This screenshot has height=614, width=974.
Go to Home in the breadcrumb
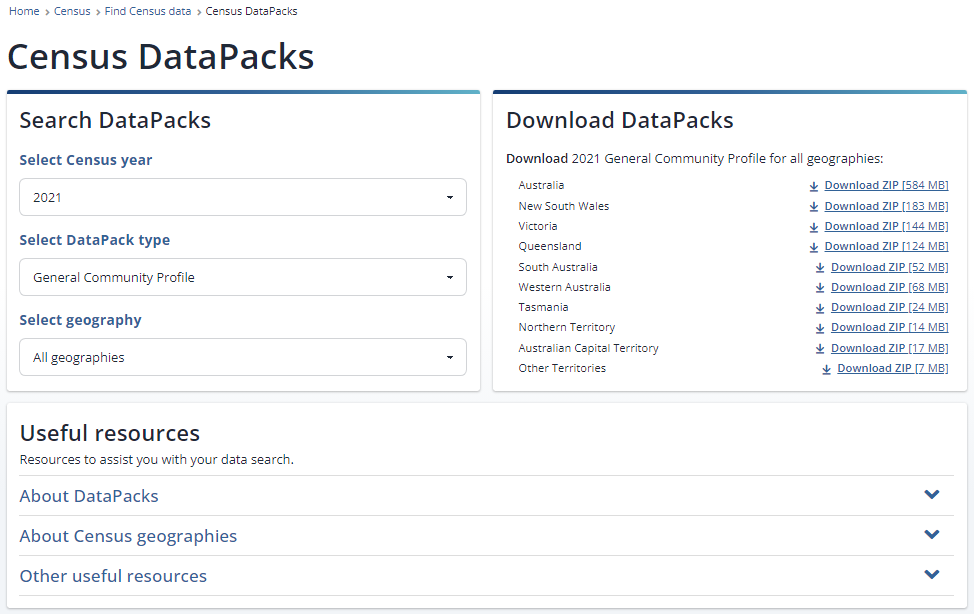pyautogui.click(x=24, y=12)
